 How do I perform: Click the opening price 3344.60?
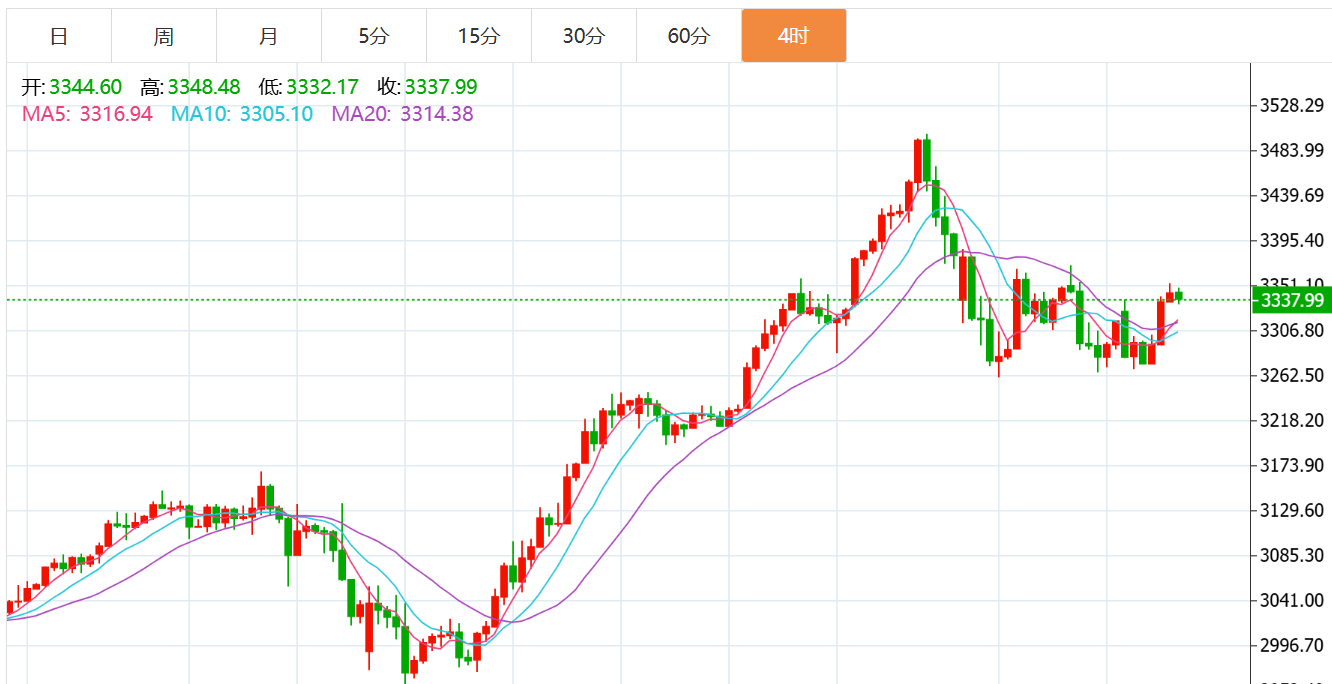click(x=86, y=87)
